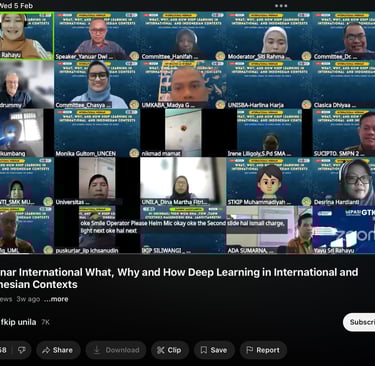Image resolution: width=375 pixels, height=366 pixels.
Task: Click the UNILA_Dina Martha Fitri tile
Action: pyautogui.click(x=183, y=181)
